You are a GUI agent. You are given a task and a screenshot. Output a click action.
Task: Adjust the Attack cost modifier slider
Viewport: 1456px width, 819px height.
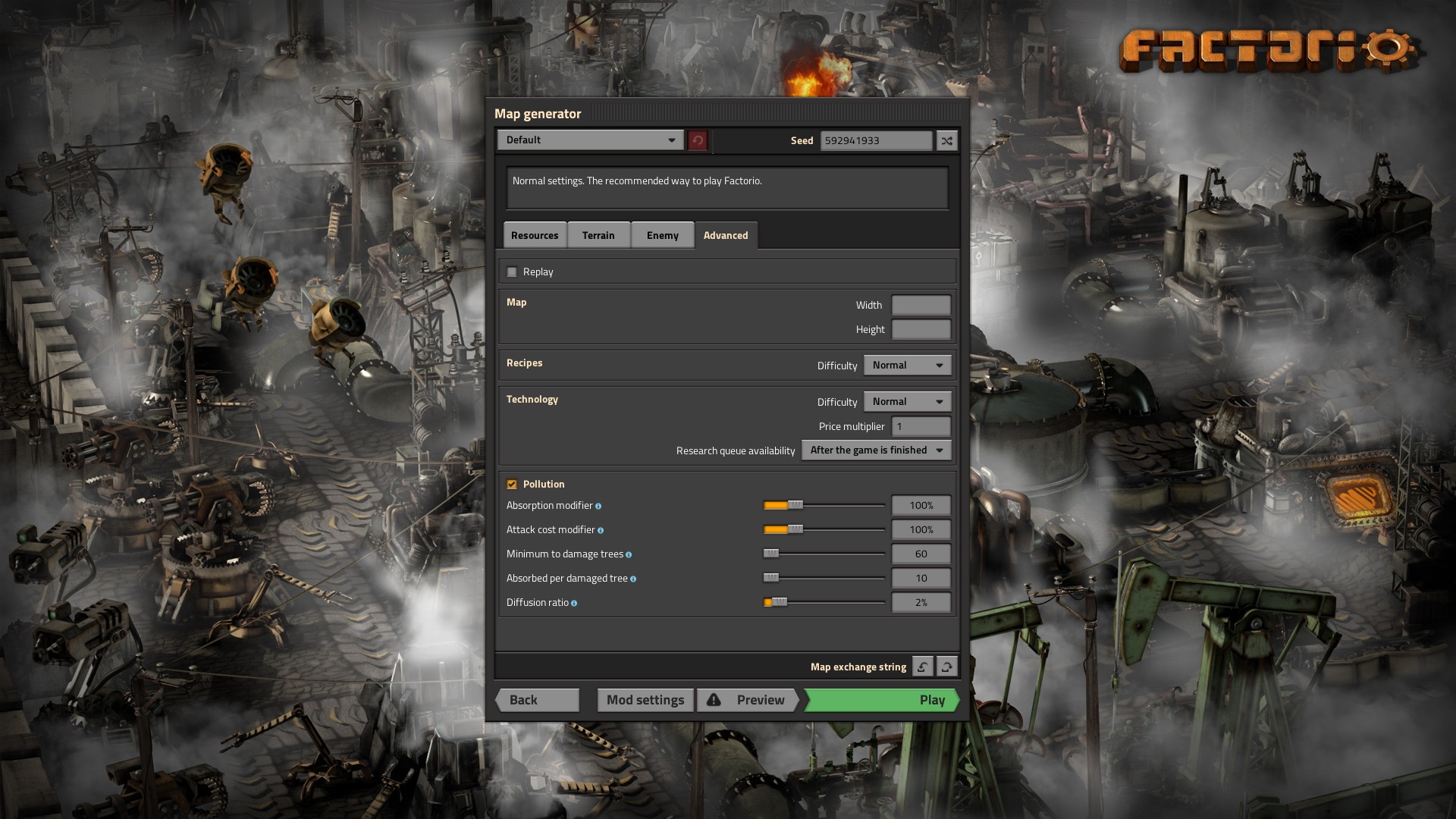coord(824,529)
